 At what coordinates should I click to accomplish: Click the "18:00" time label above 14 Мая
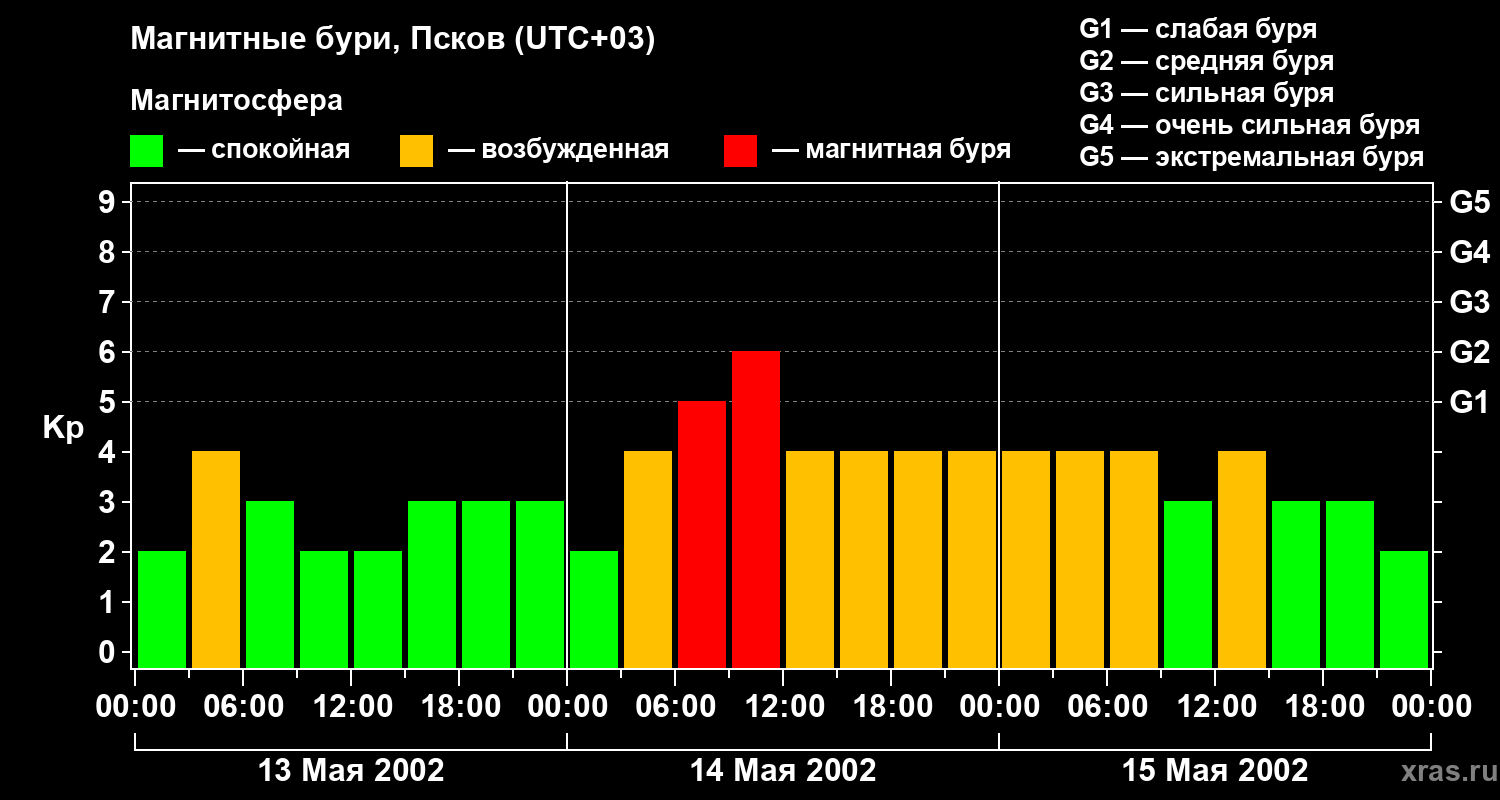tap(891, 707)
